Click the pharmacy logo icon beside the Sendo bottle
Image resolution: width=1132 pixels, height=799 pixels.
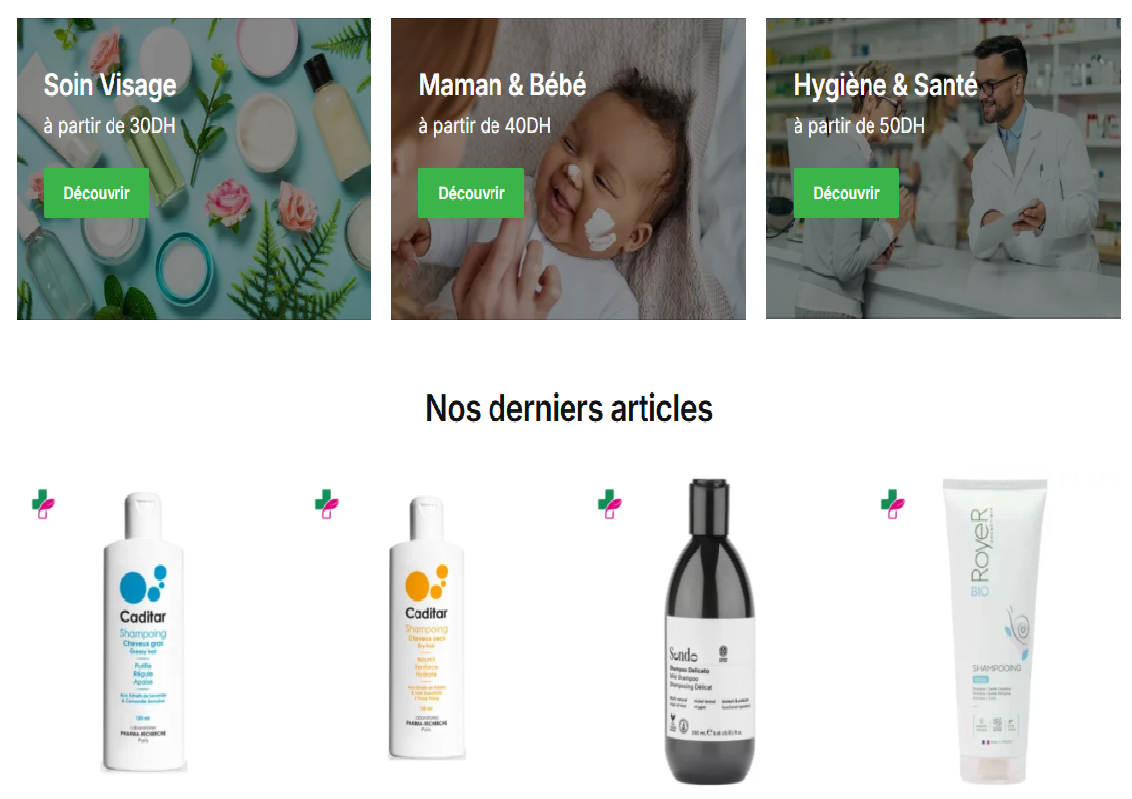pos(610,504)
